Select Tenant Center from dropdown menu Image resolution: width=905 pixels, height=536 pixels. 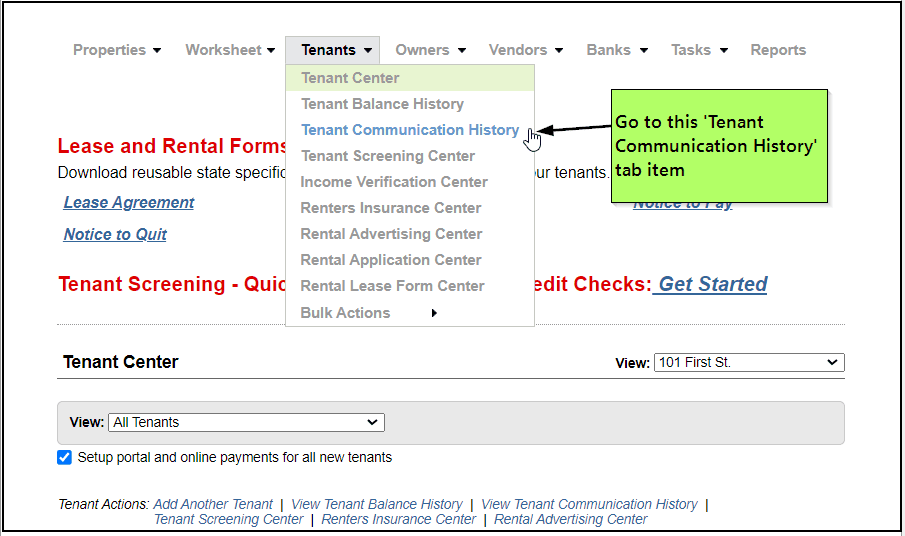(350, 78)
